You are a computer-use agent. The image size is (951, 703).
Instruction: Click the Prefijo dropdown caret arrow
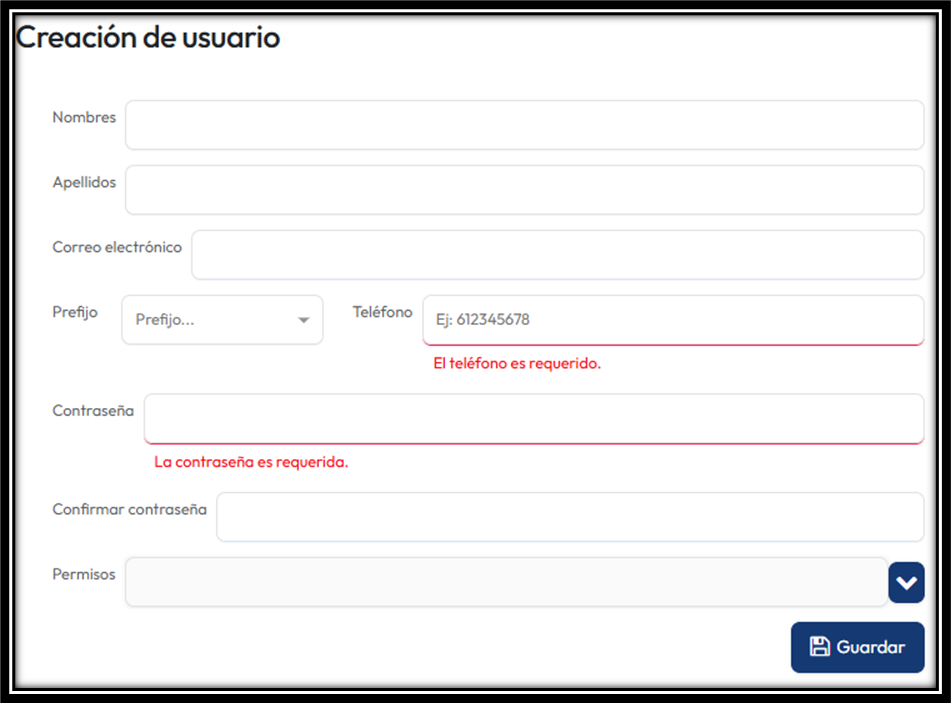click(304, 321)
